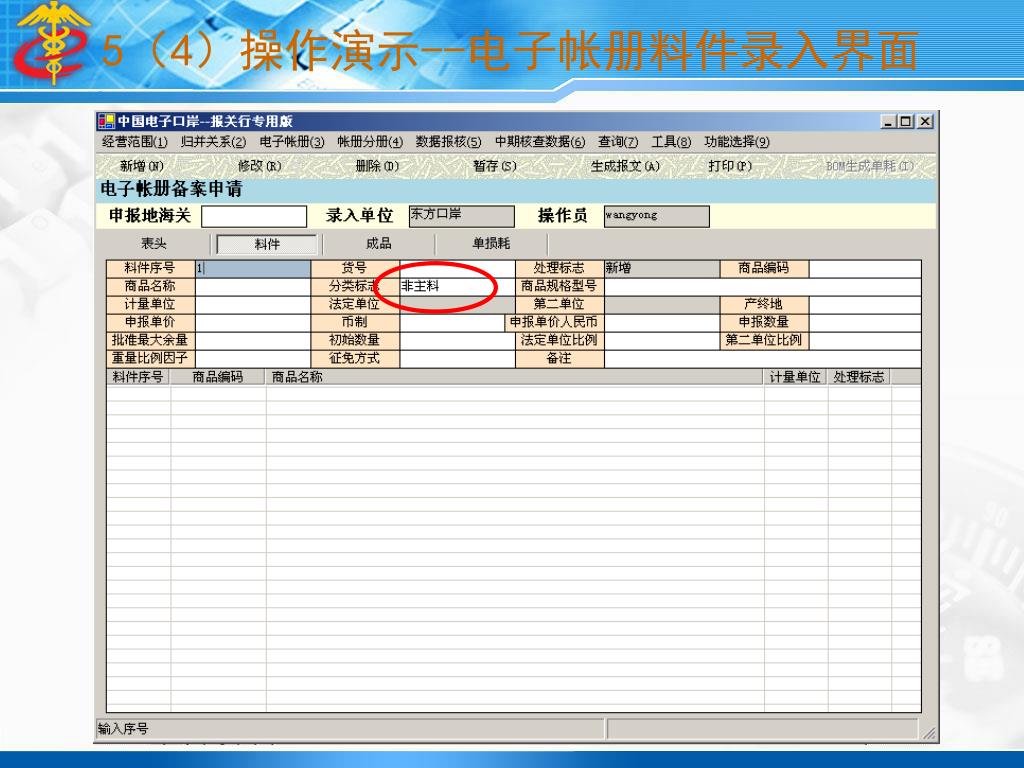Click the 重量比例因子 input field
The width and height of the screenshot is (1024, 768).
[x=253, y=359]
